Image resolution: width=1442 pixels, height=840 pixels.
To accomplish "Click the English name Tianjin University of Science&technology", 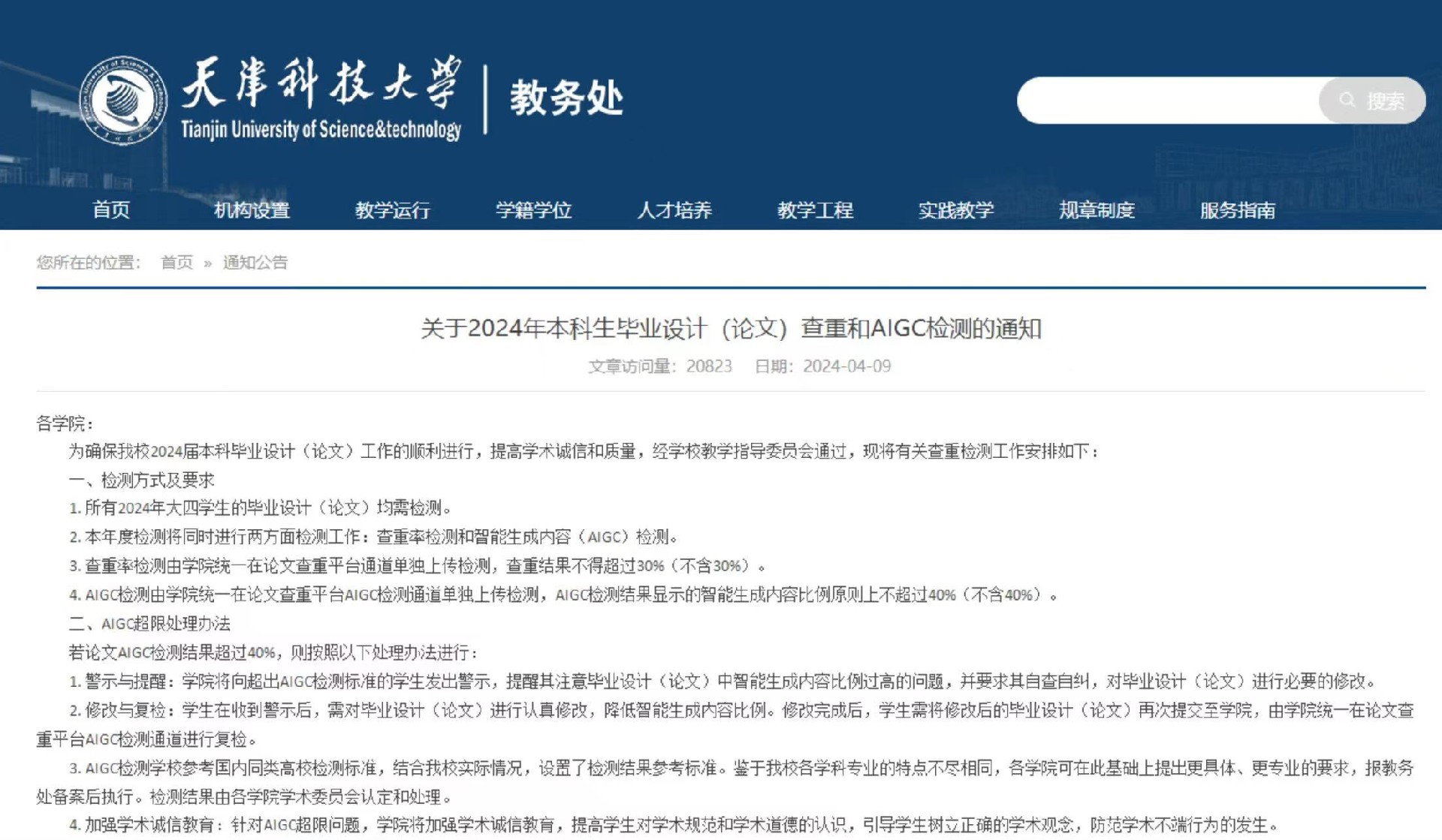I will coord(321,130).
